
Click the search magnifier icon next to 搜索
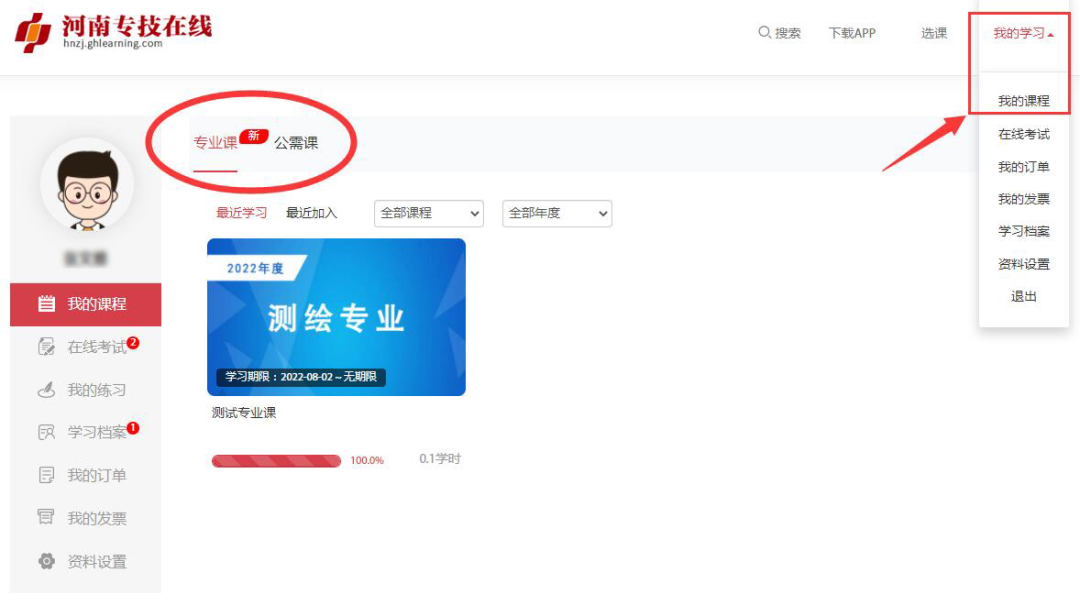tap(761, 32)
